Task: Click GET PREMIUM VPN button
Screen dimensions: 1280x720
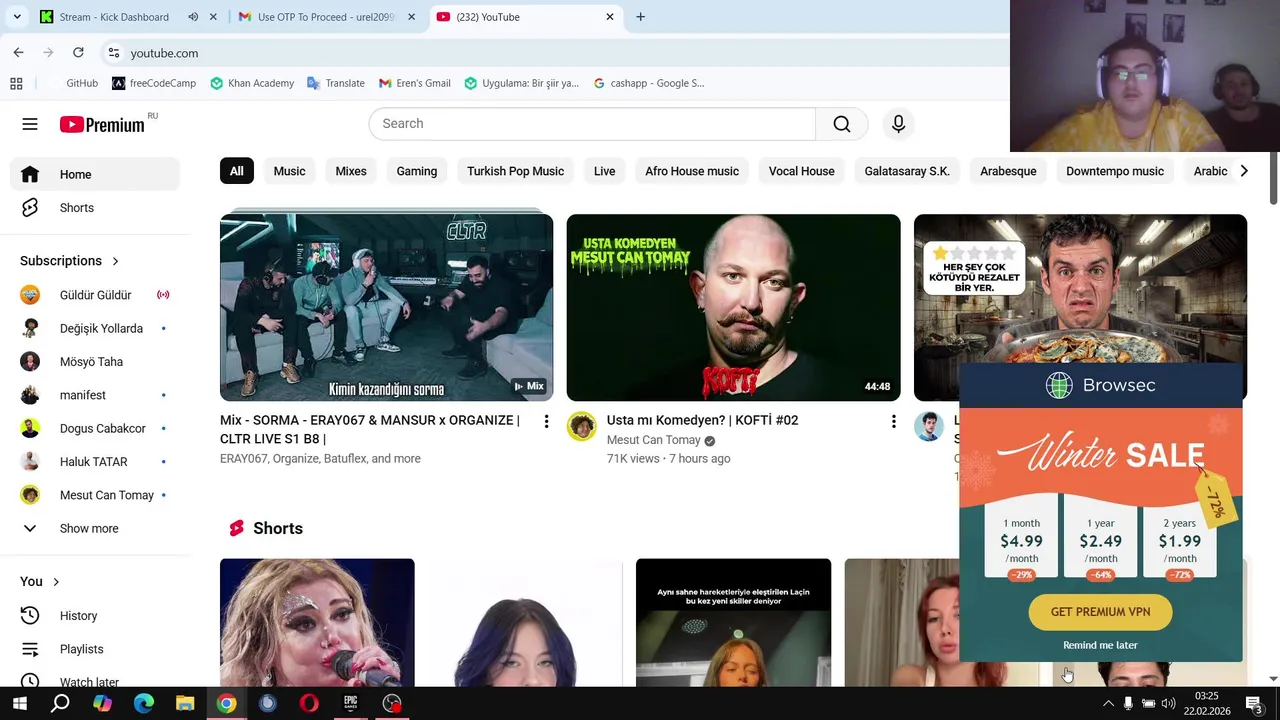Action: click(x=1100, y=612)
